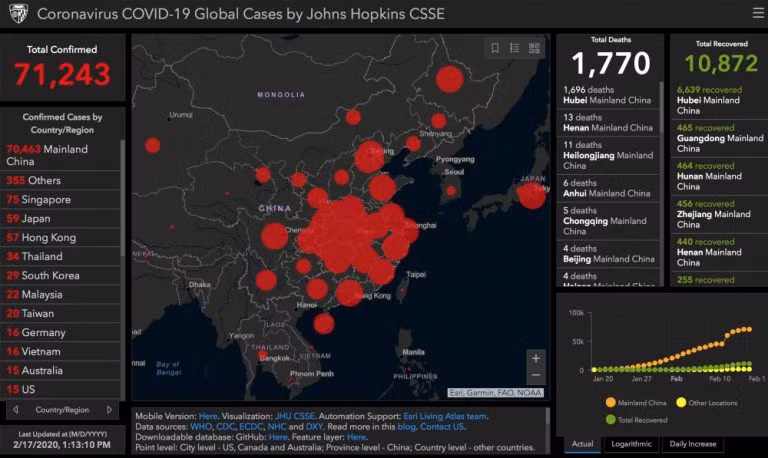The height and width of the screenshot is (458, 768).
Task: Select the 59 Japan row
Action: pyautogui.click(x=60, y=218)
